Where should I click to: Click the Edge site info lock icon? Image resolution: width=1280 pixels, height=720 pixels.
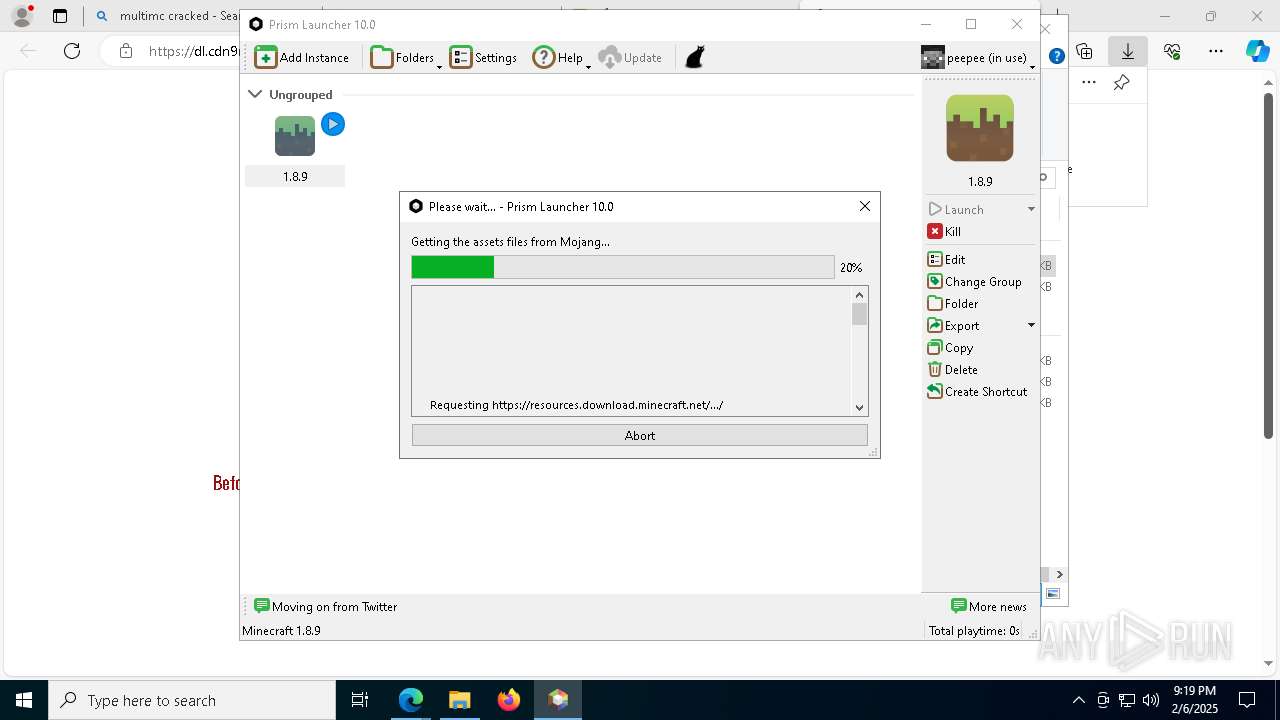tap(125, 51)
